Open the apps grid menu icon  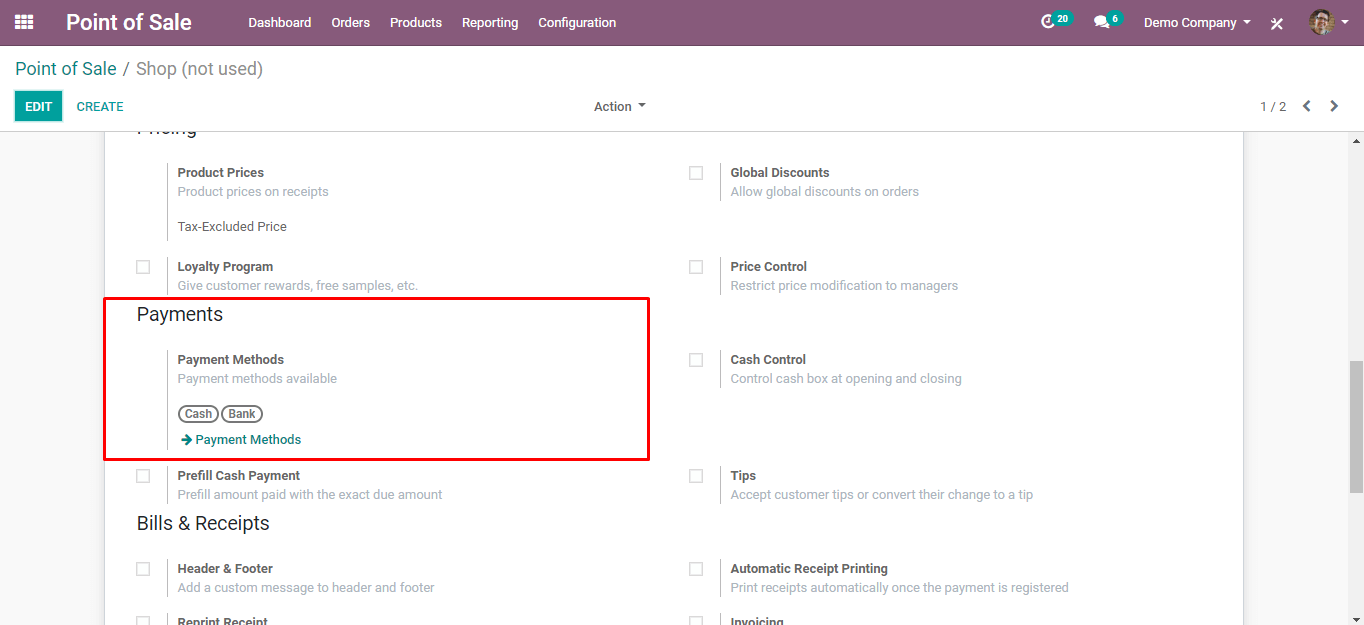pos(24,22)
